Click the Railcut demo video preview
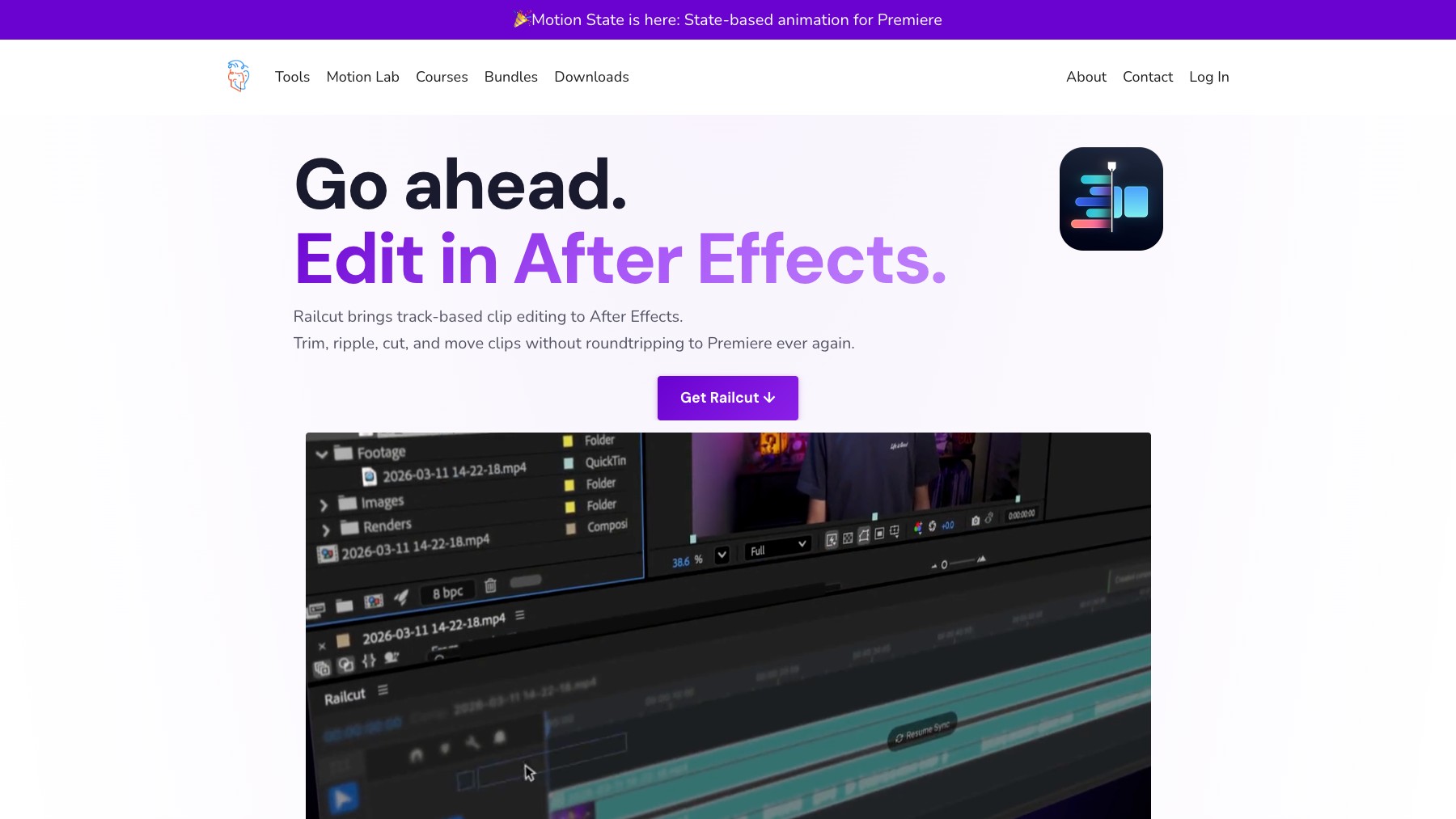 pos(728,626)
